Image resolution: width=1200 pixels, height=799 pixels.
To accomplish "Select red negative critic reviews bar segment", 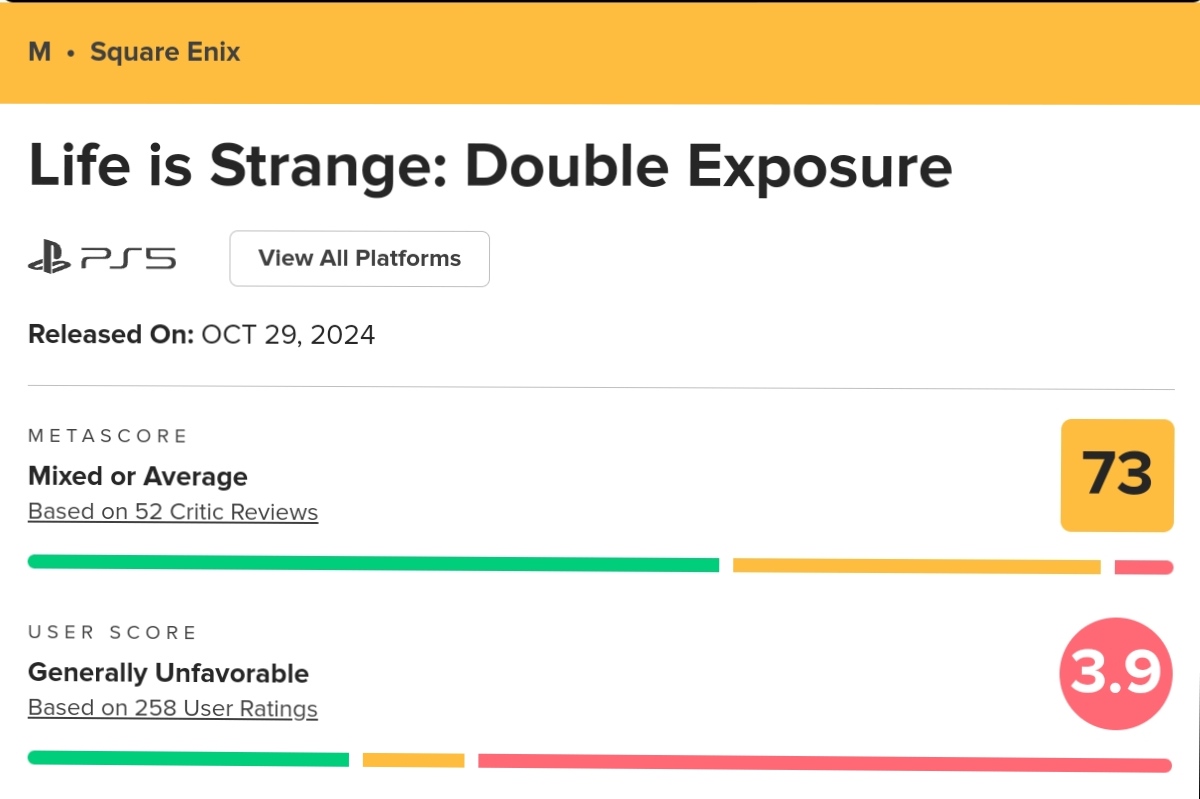I will click(x=1144, y=568).
